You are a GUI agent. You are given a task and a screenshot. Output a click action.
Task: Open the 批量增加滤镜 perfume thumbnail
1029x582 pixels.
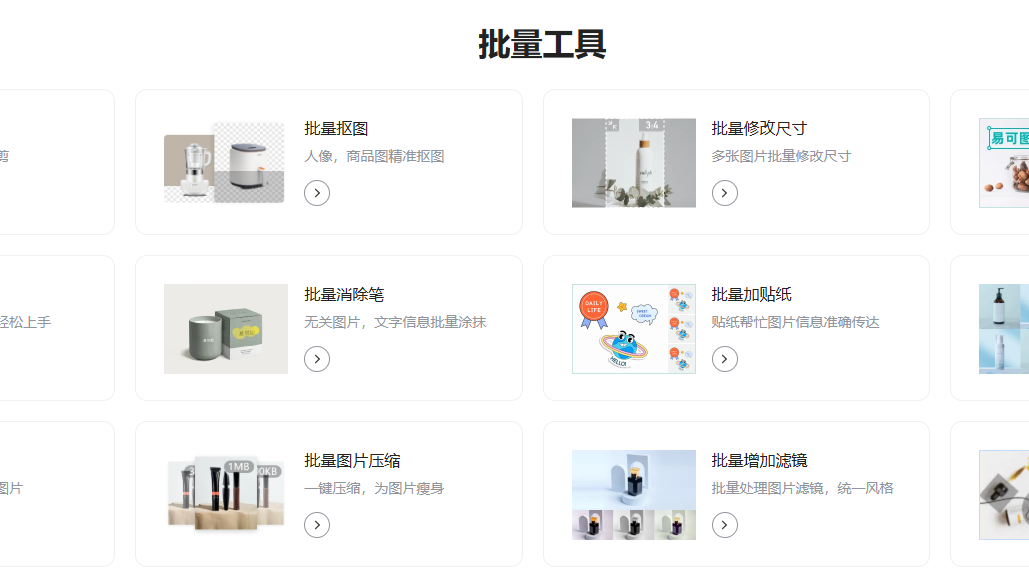634,495
